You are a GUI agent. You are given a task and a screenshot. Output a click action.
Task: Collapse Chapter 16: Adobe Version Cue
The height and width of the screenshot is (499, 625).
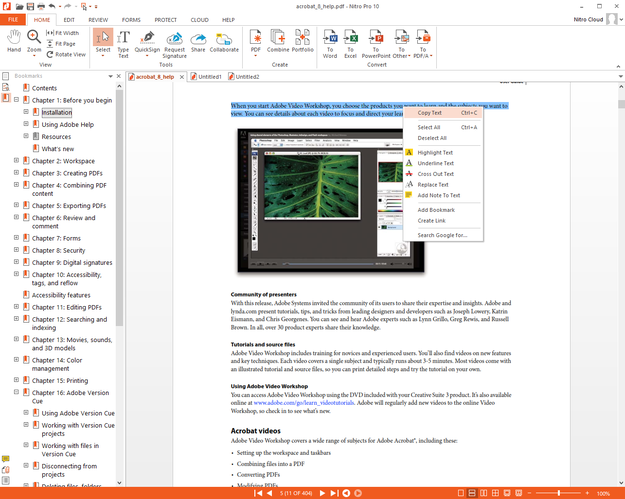click(x=16, y=392)
